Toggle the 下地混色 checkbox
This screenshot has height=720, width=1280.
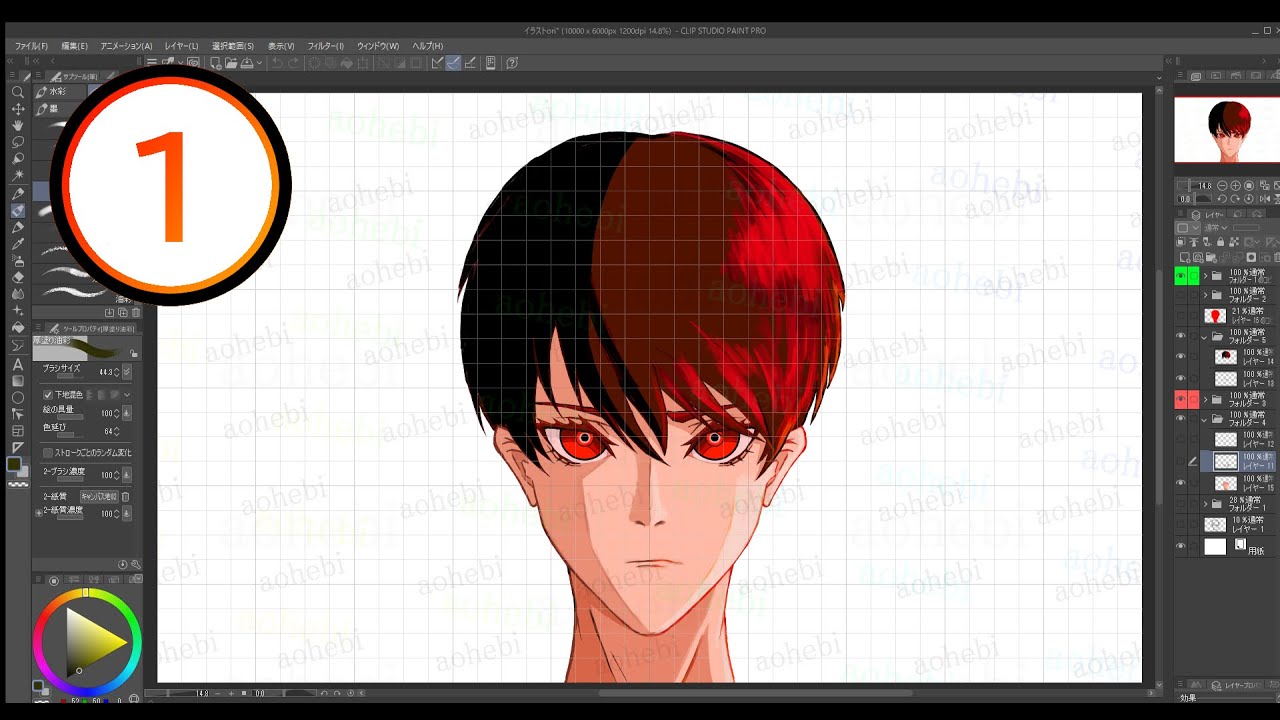point(48,395)
